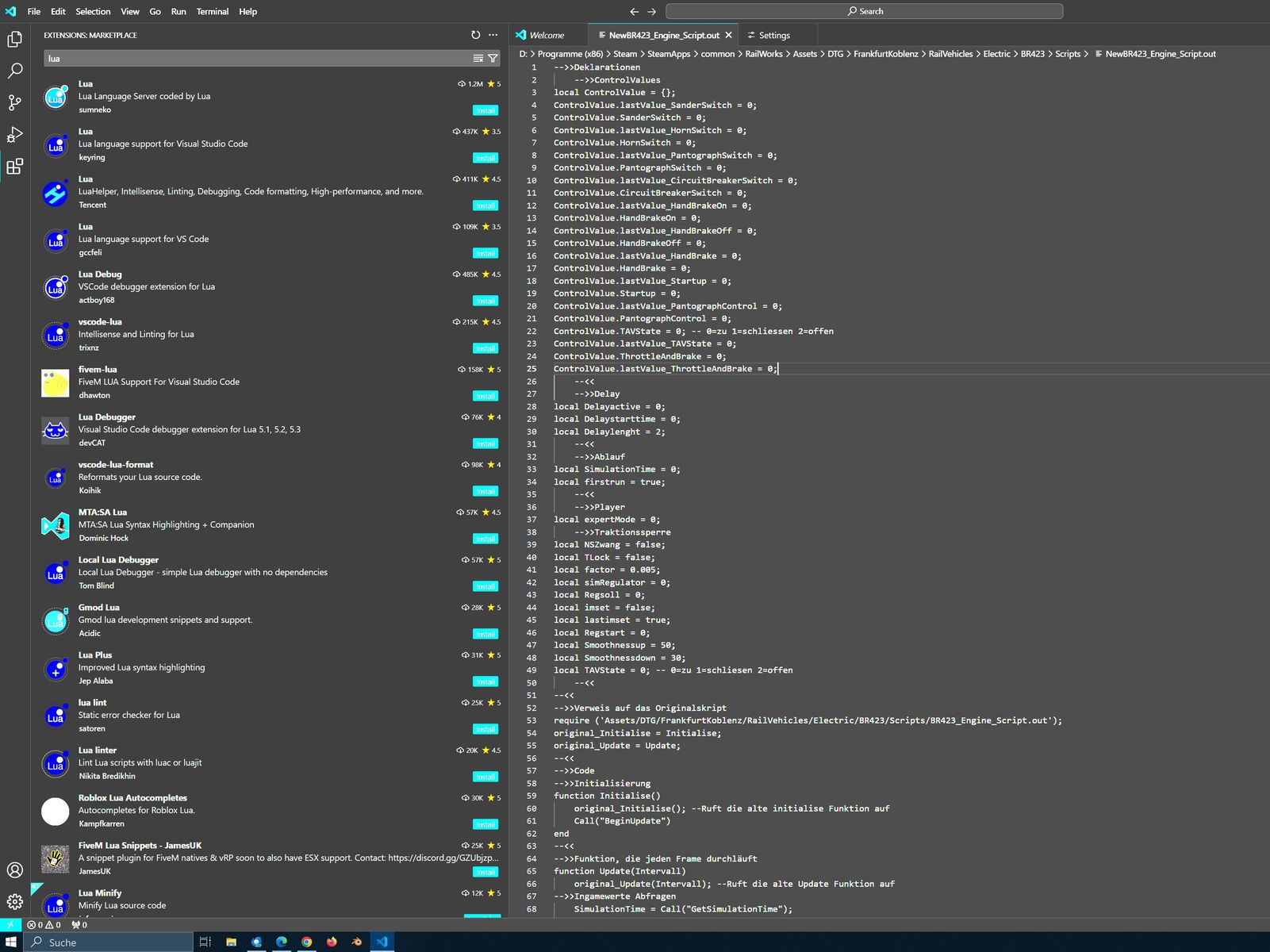This screenshot has height=952, width=1270.
Task: Open the Help menu
Action: point(247,11)
